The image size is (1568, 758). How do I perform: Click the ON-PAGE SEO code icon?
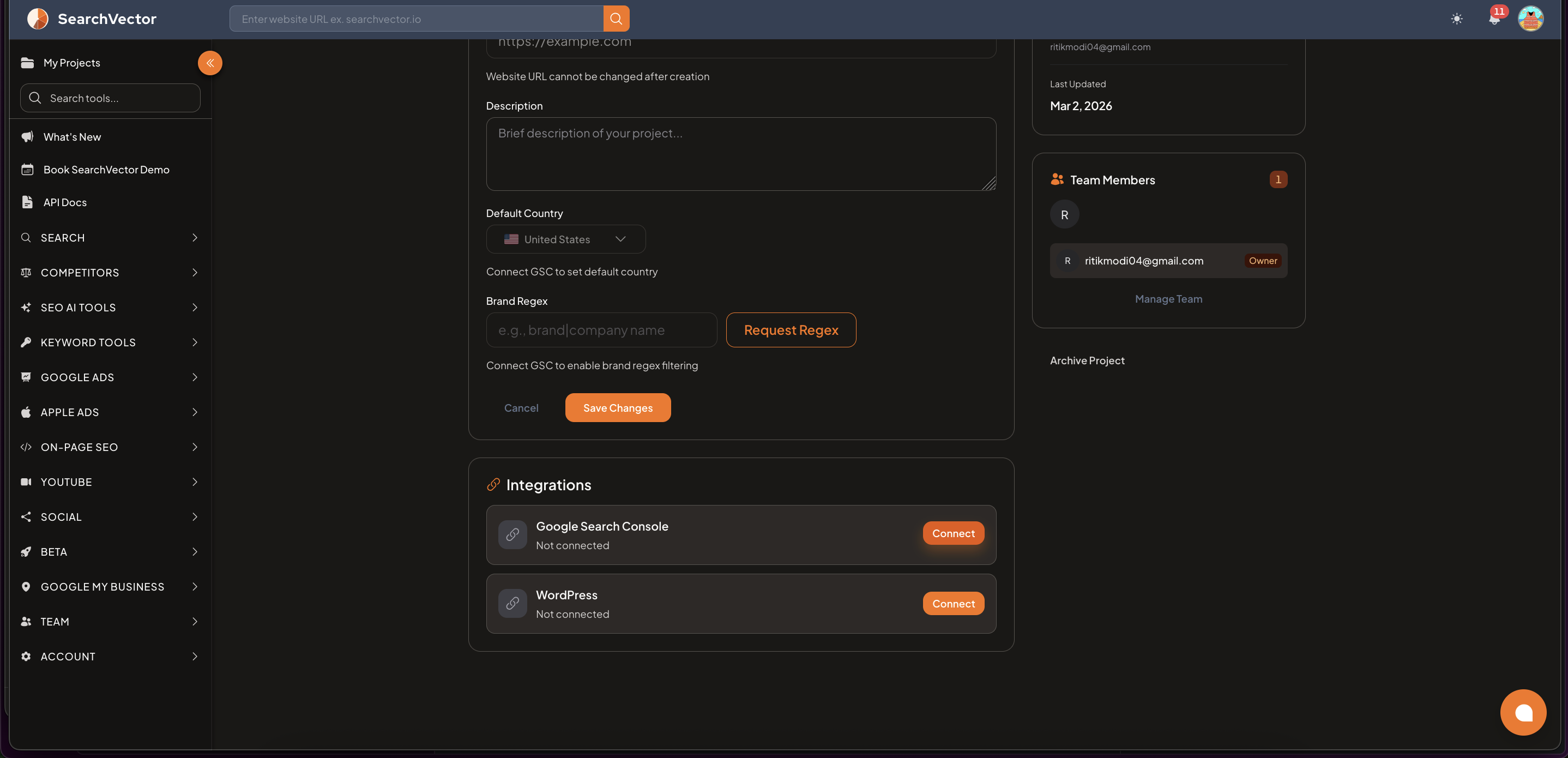coord(26,447)
